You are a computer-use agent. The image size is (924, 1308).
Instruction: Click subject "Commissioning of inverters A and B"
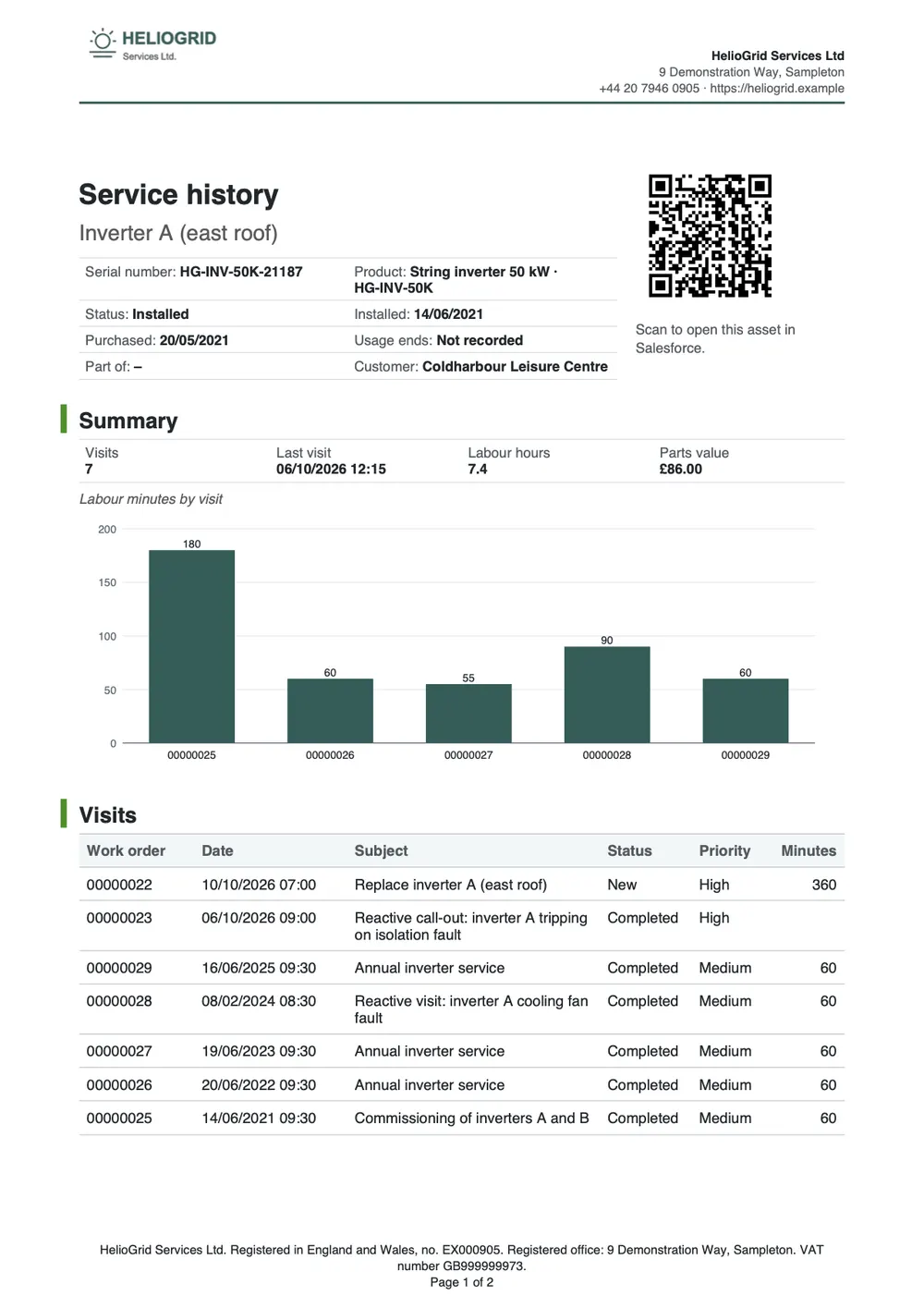coord(472,1119)
